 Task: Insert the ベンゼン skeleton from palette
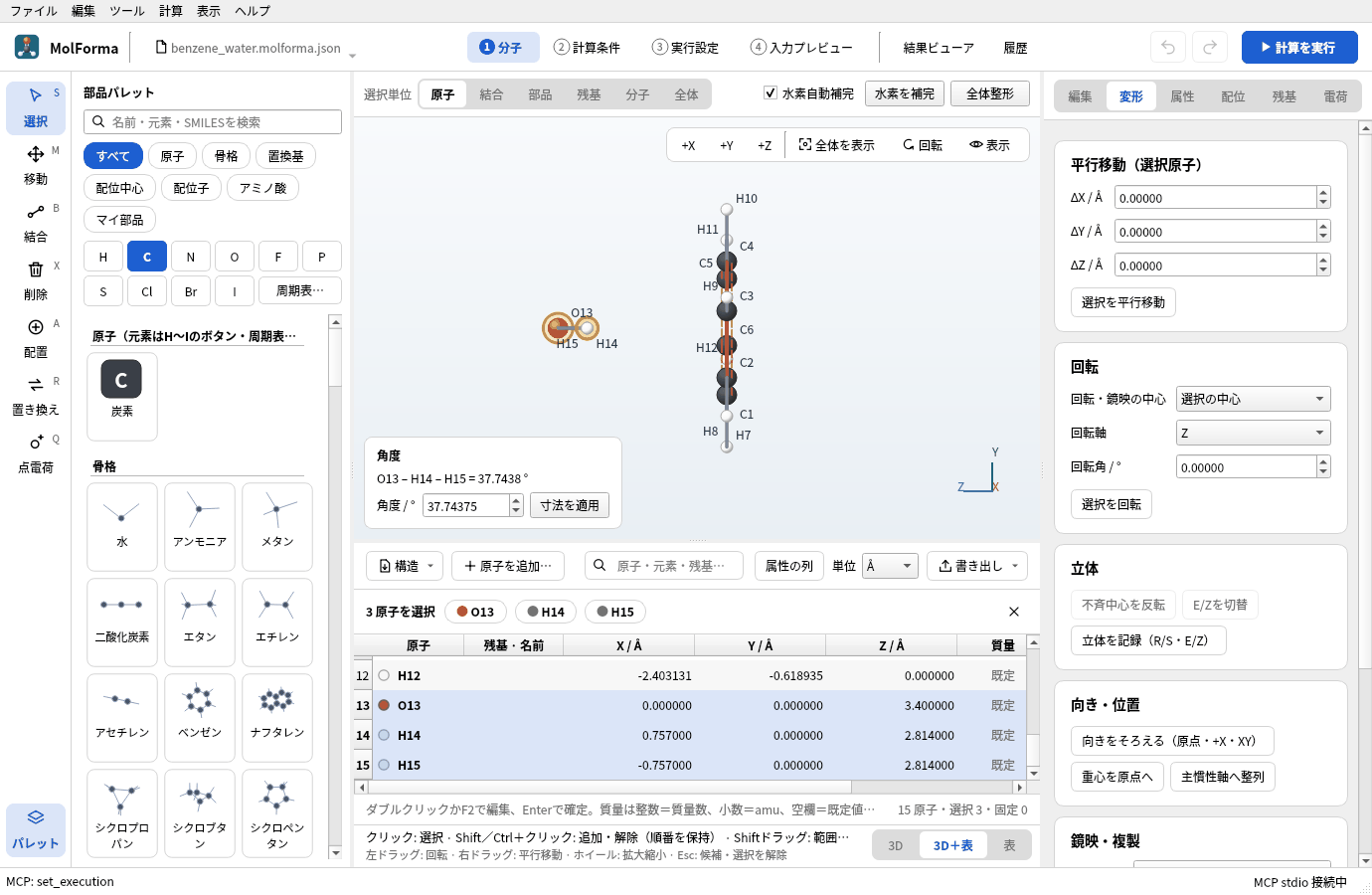[200, 718]
